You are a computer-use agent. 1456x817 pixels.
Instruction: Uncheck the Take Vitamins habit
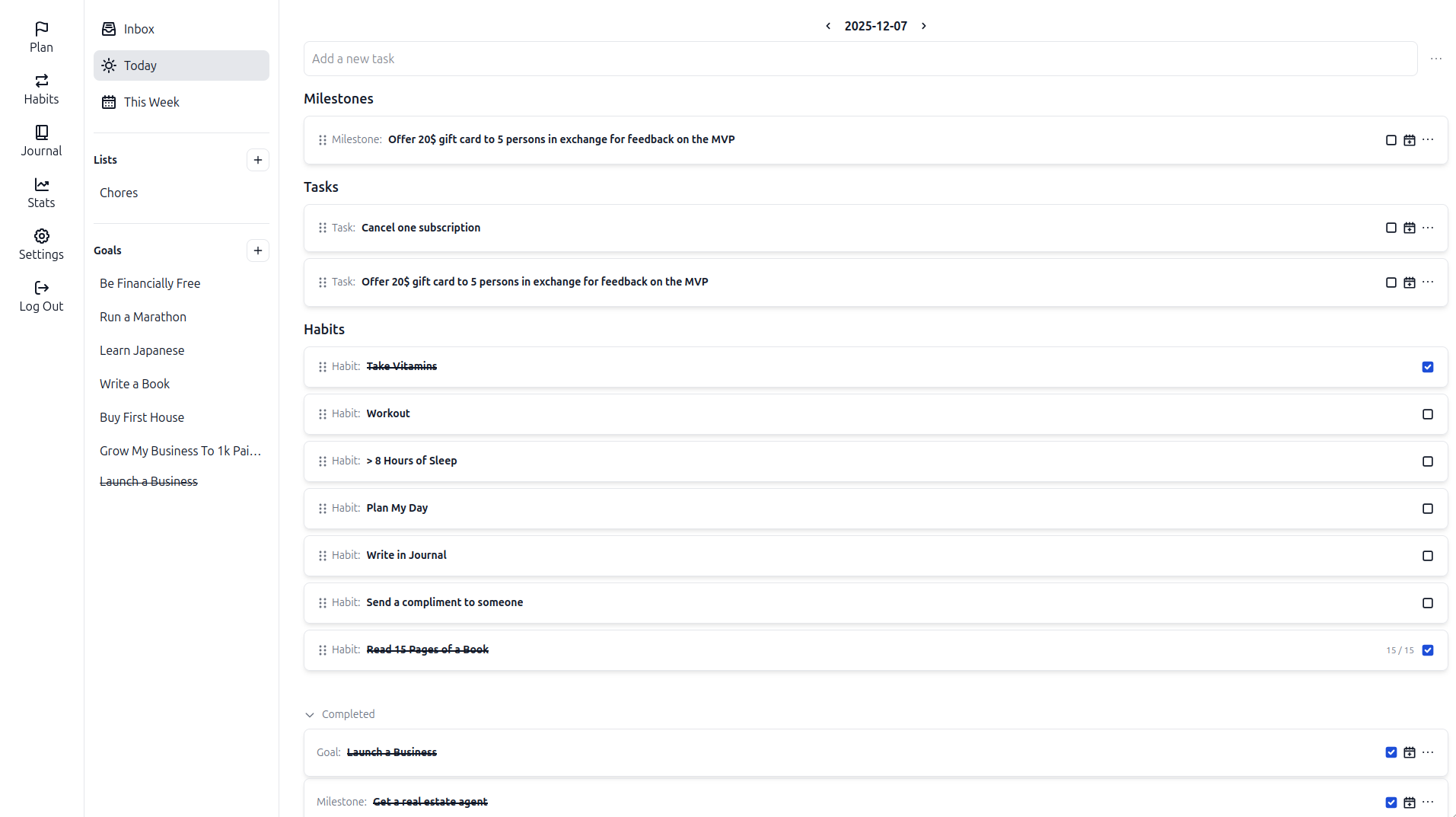1427,367
